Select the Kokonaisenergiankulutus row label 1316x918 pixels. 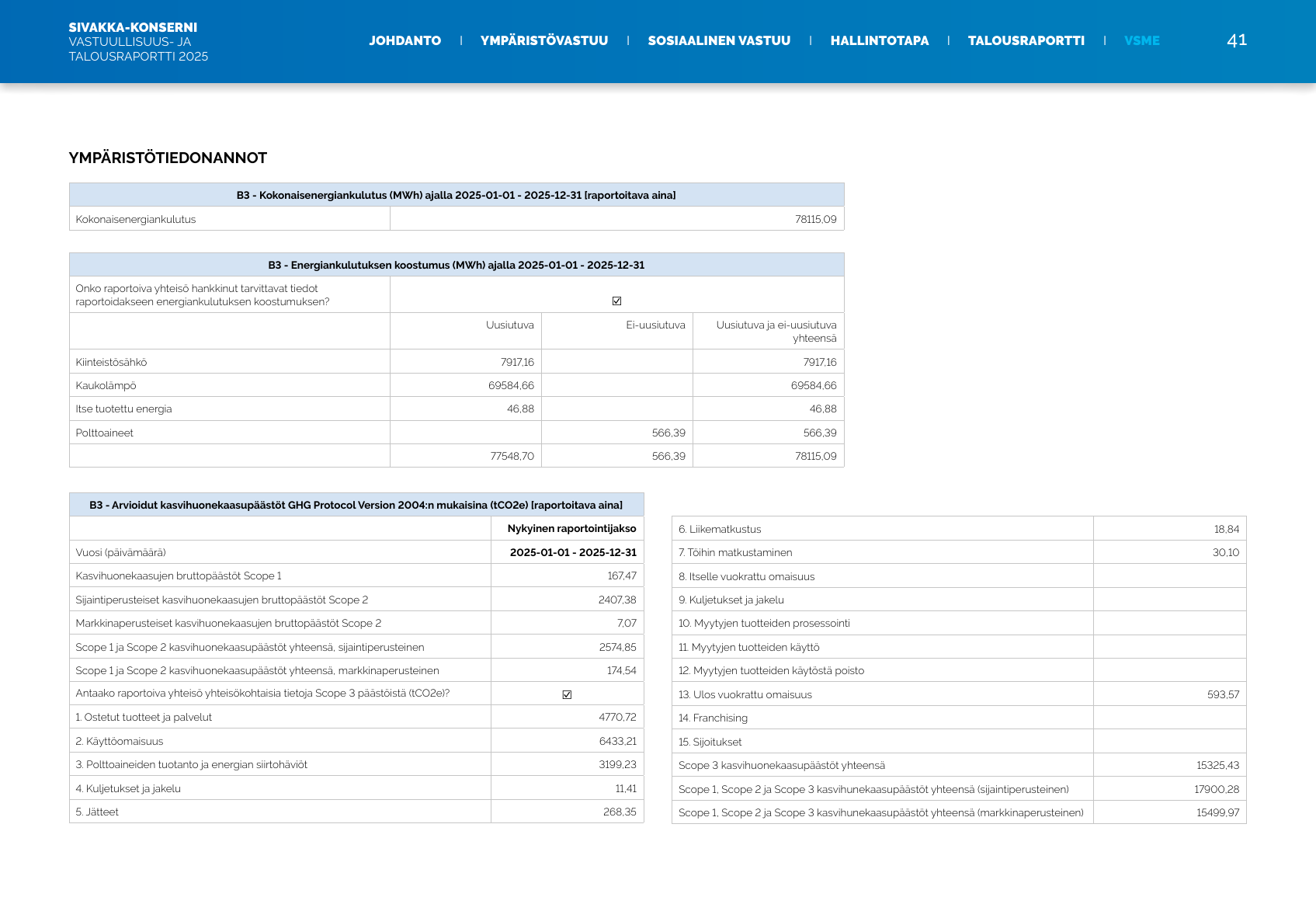point(136,219)
